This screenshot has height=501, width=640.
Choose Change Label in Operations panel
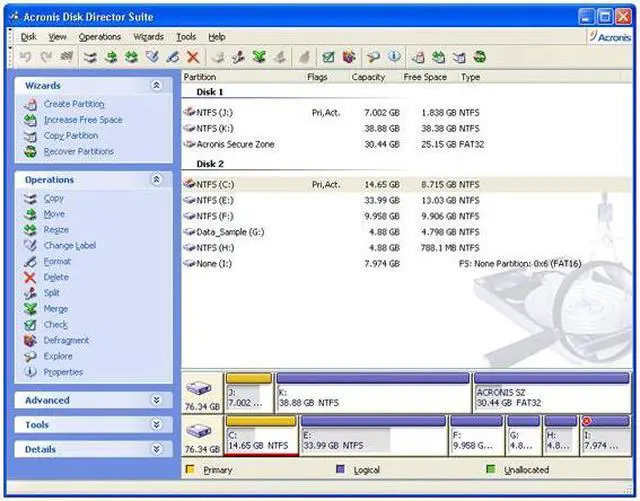coord(70,245)
